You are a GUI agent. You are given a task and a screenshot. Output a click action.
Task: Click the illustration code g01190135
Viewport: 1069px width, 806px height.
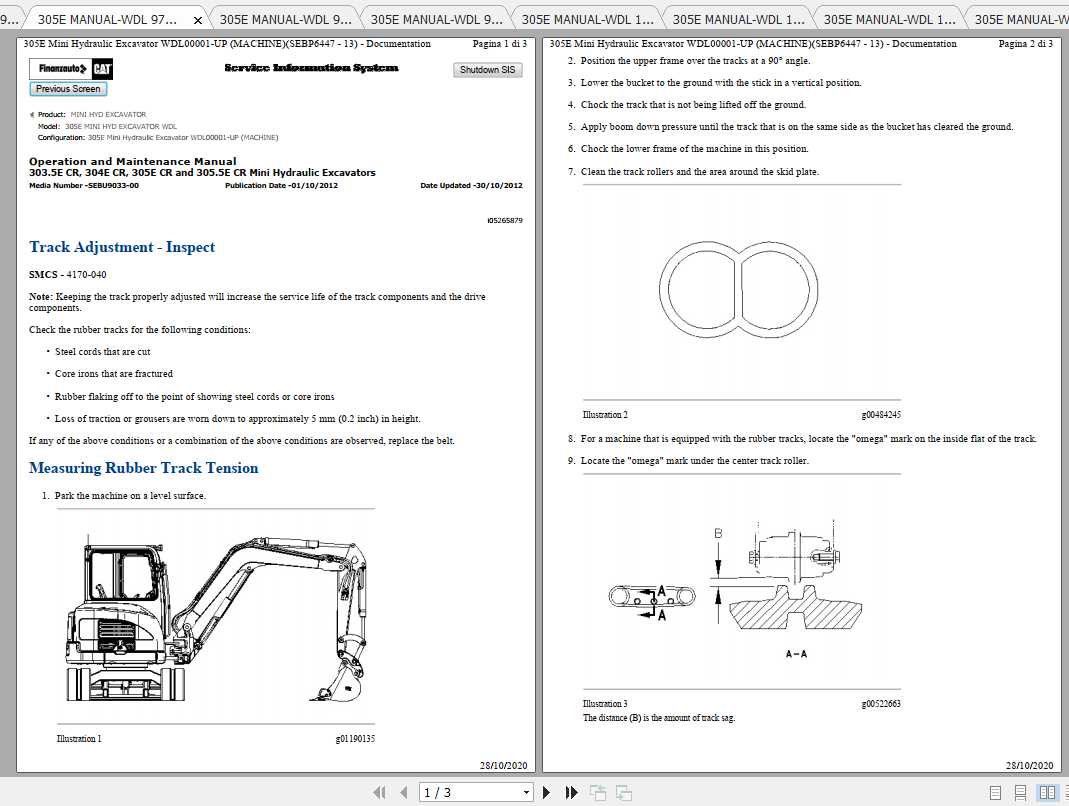(x=355, y=738)
